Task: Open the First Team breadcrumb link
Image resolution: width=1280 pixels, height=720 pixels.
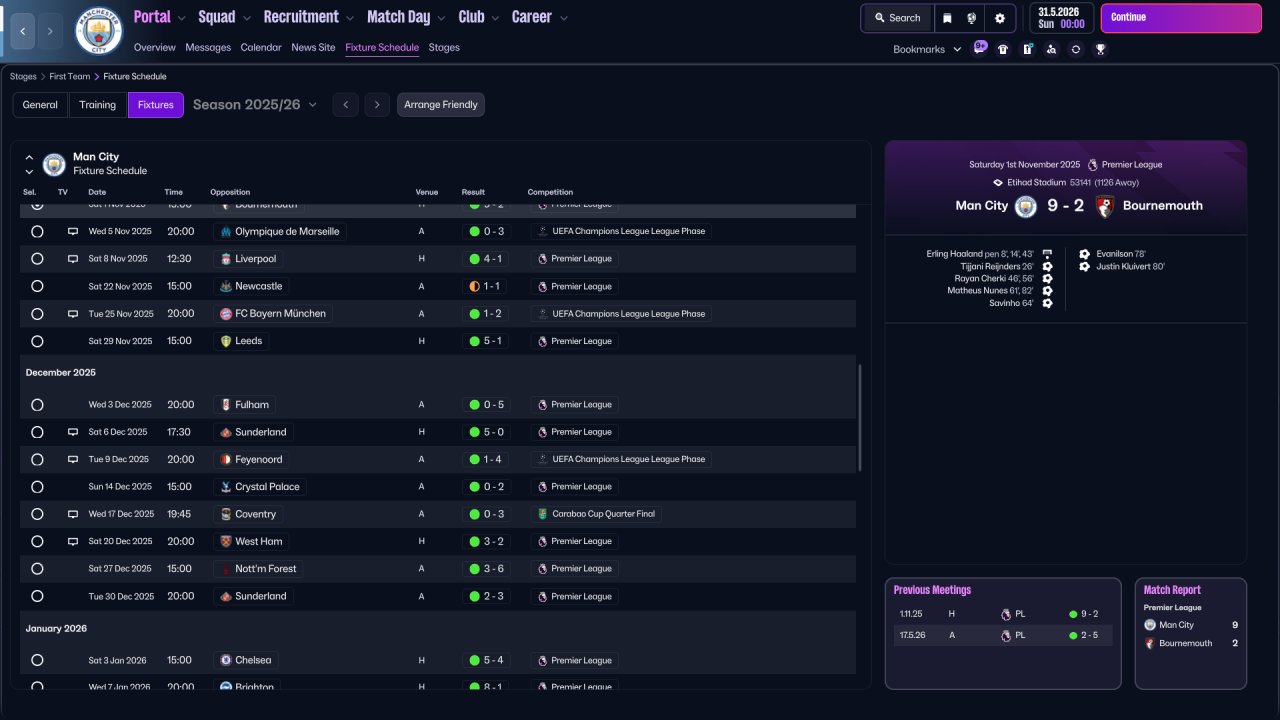Action: [x=70, y=76]
